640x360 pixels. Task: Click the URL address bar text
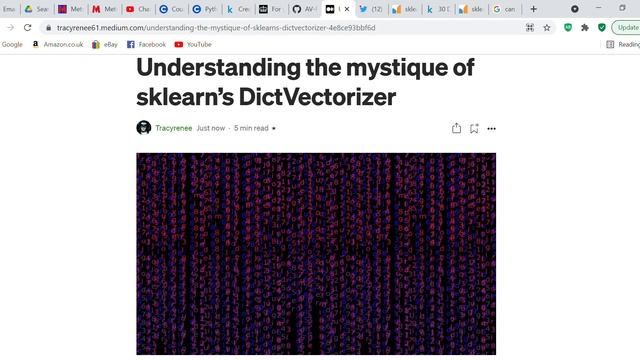tap(216, 28)
